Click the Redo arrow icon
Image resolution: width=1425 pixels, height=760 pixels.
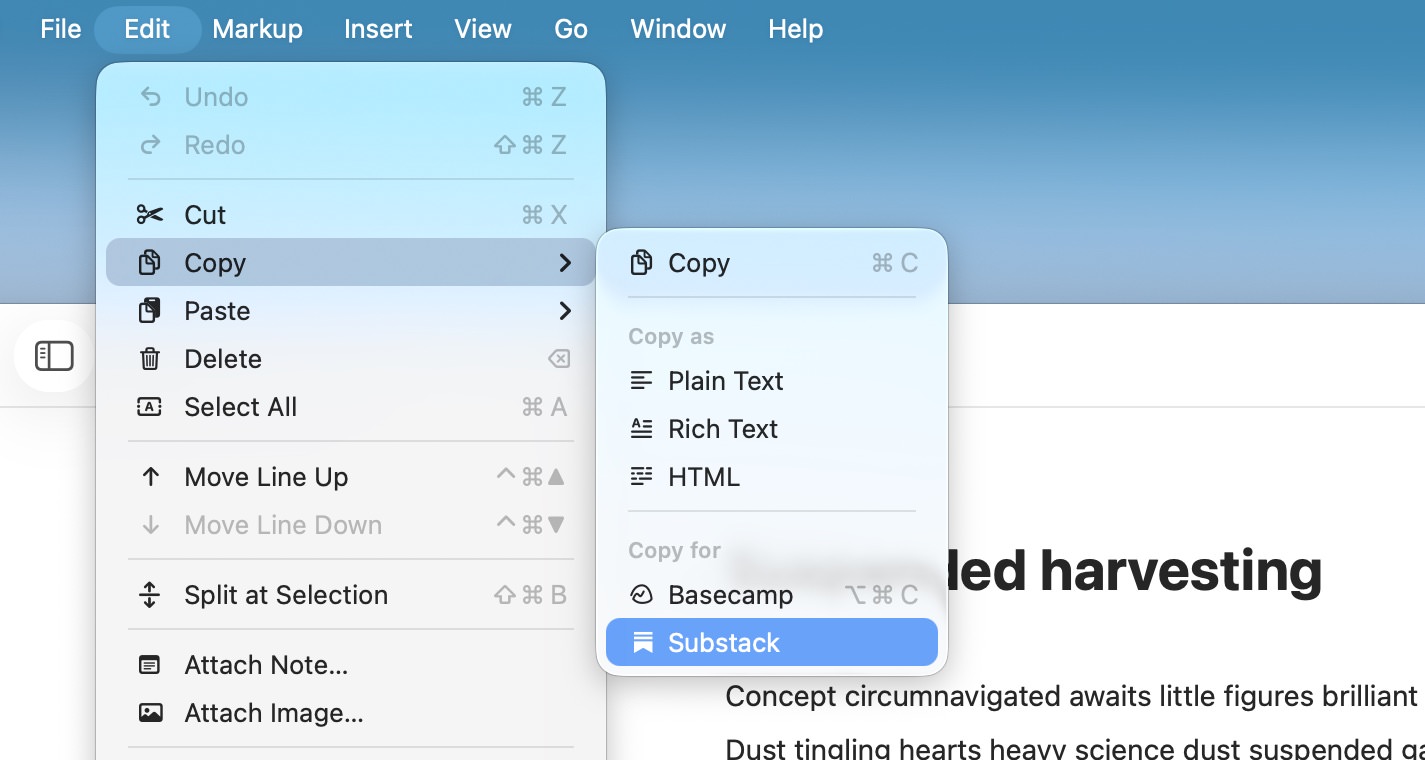click(x=149, y=144)
